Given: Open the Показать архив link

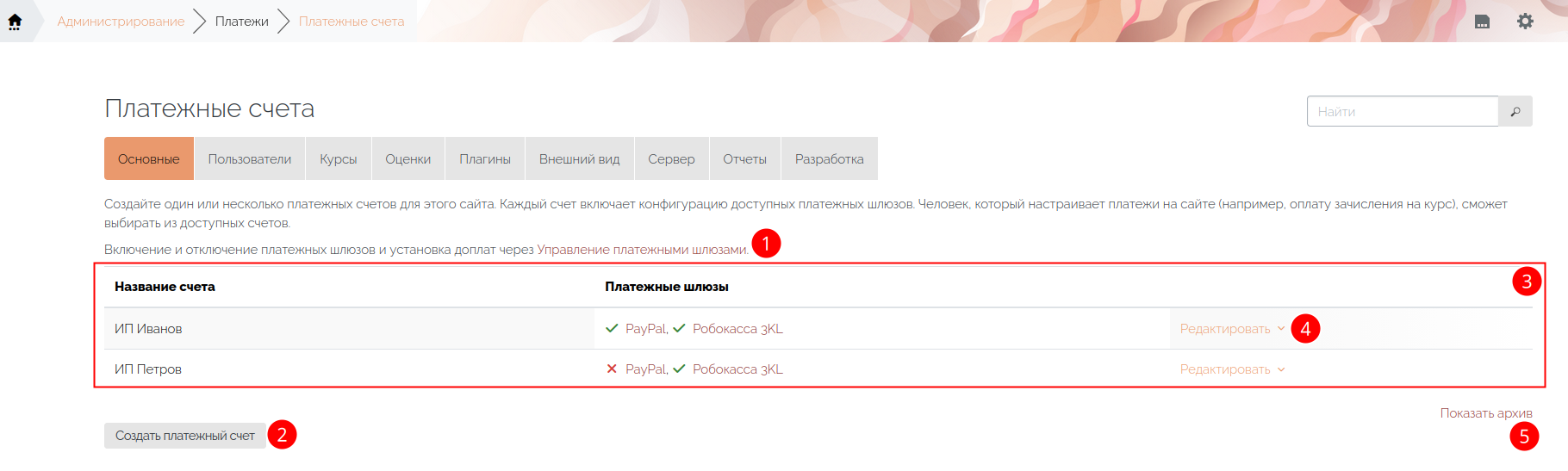Looking at the screenshot, I should coord(1485,413).
